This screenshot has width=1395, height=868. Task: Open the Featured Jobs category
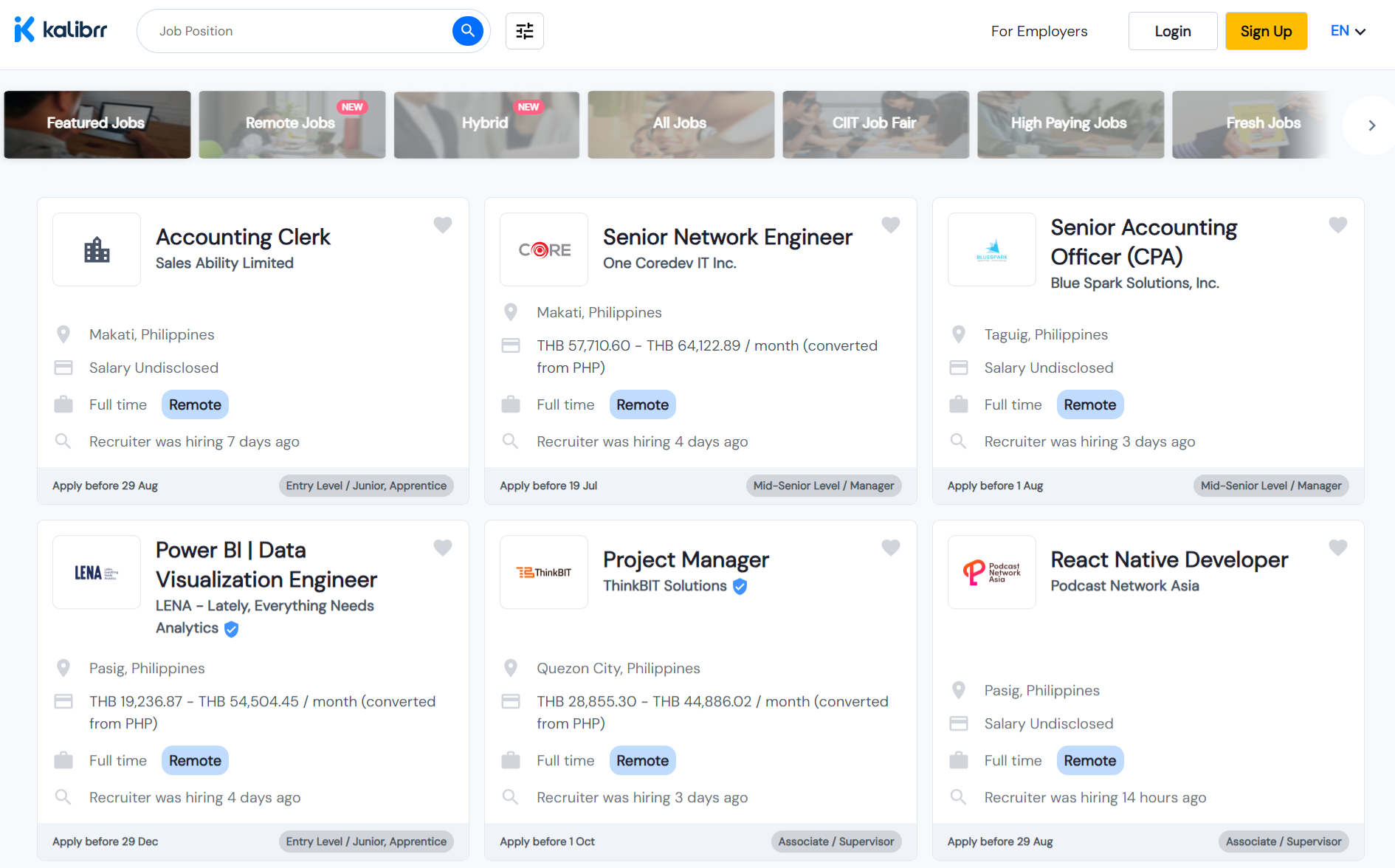97,124
